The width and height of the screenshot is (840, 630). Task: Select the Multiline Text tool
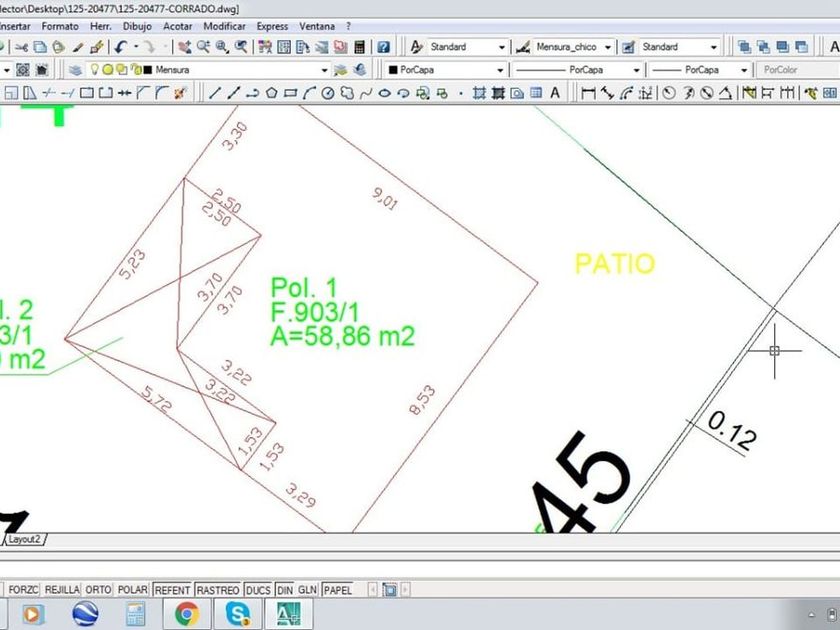(555, 93)
